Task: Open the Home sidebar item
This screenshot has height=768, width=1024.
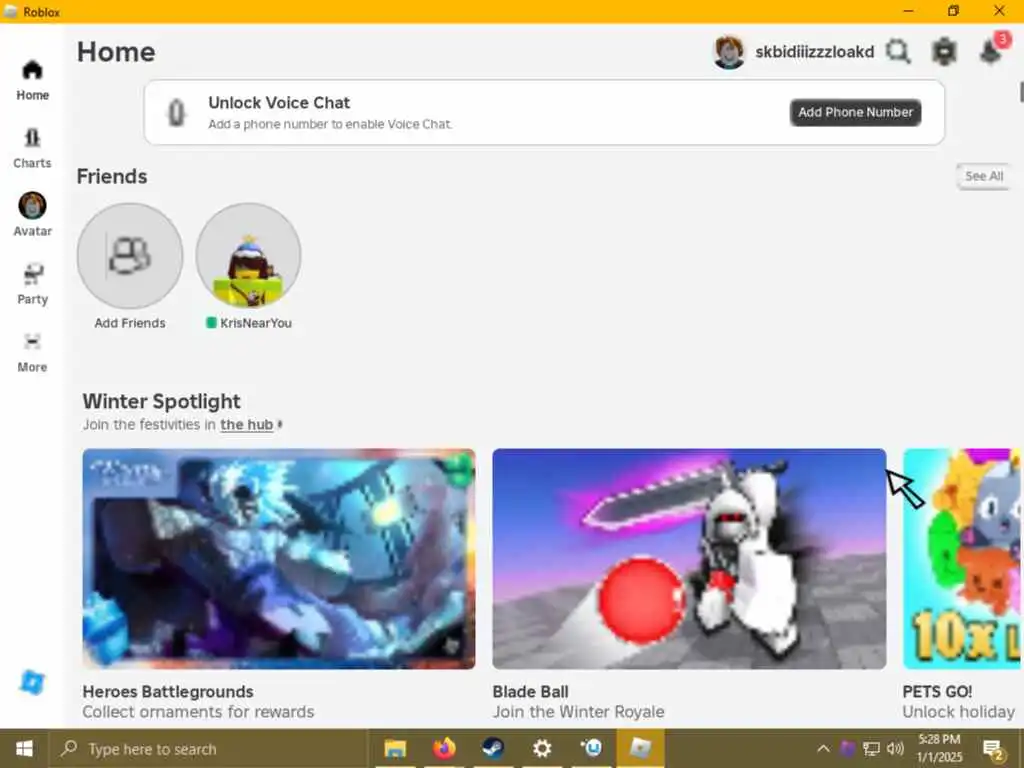Action: coord(32,80)
